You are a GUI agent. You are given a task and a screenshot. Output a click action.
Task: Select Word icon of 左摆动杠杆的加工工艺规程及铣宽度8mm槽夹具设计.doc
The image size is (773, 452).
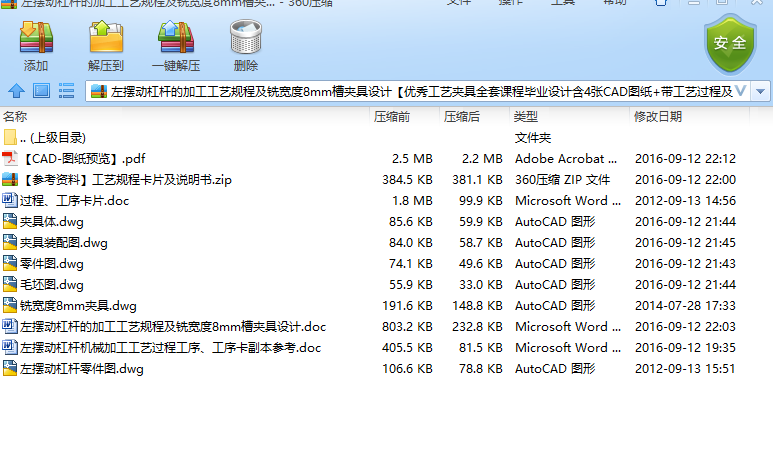10,326
